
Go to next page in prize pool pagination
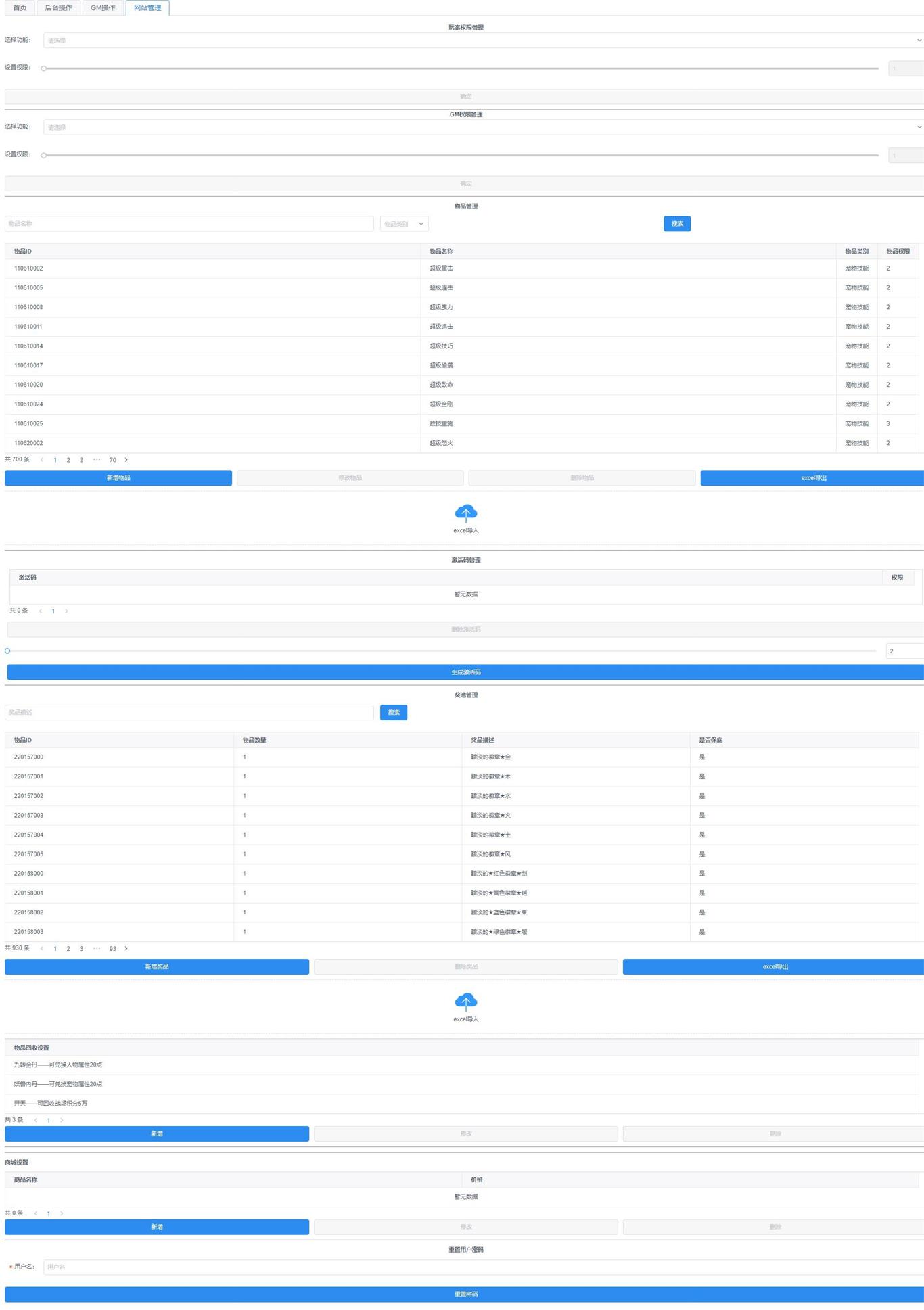pos(126,948)
